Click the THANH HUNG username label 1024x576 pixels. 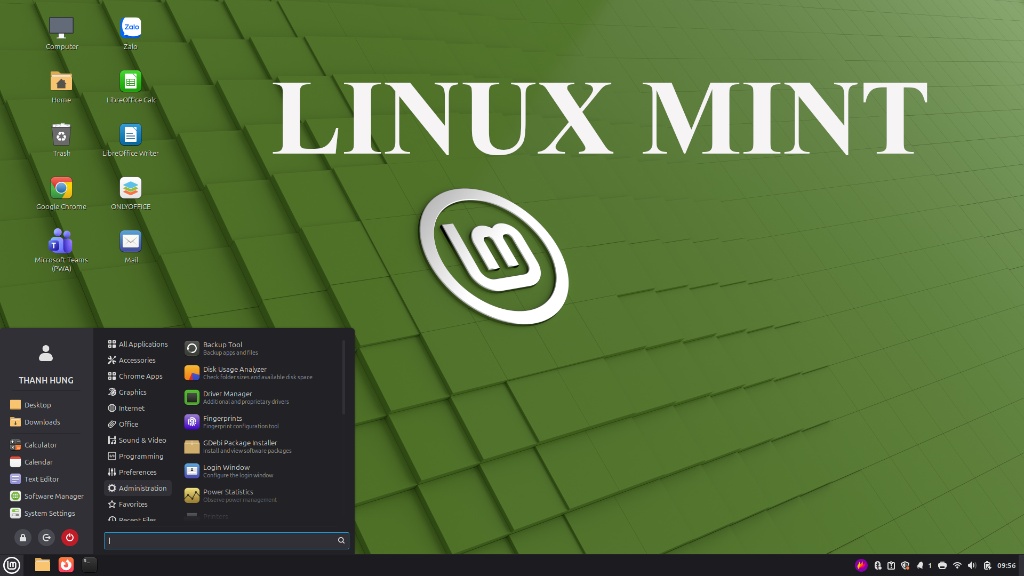pos(46,380)
